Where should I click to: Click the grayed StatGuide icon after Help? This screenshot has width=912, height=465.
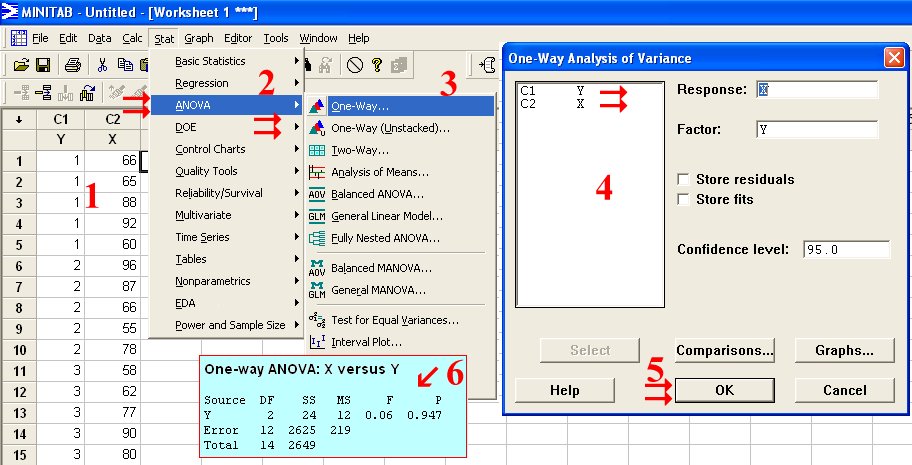(x=399, y=65)
